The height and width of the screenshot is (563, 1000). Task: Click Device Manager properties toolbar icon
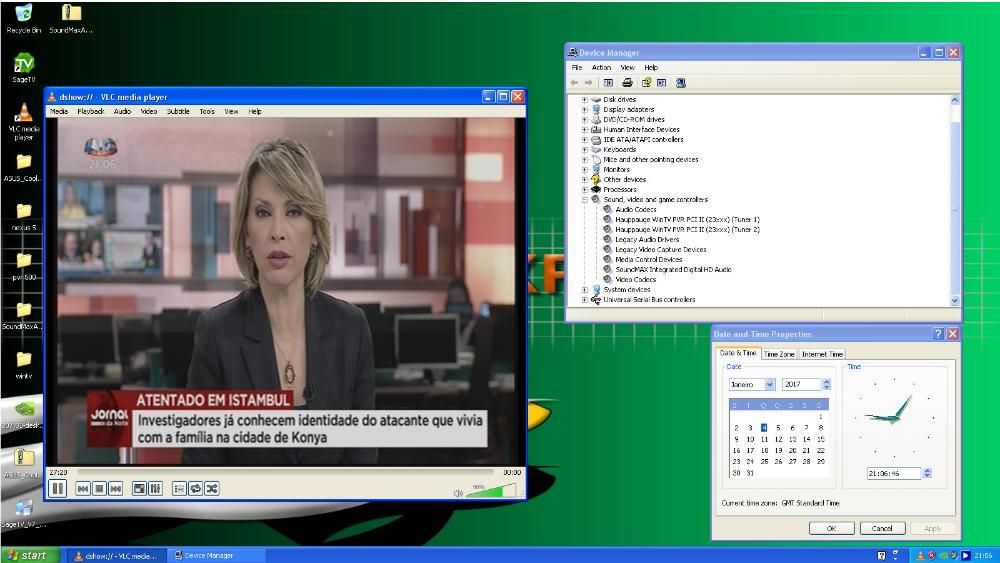click(x=646, y=83)
